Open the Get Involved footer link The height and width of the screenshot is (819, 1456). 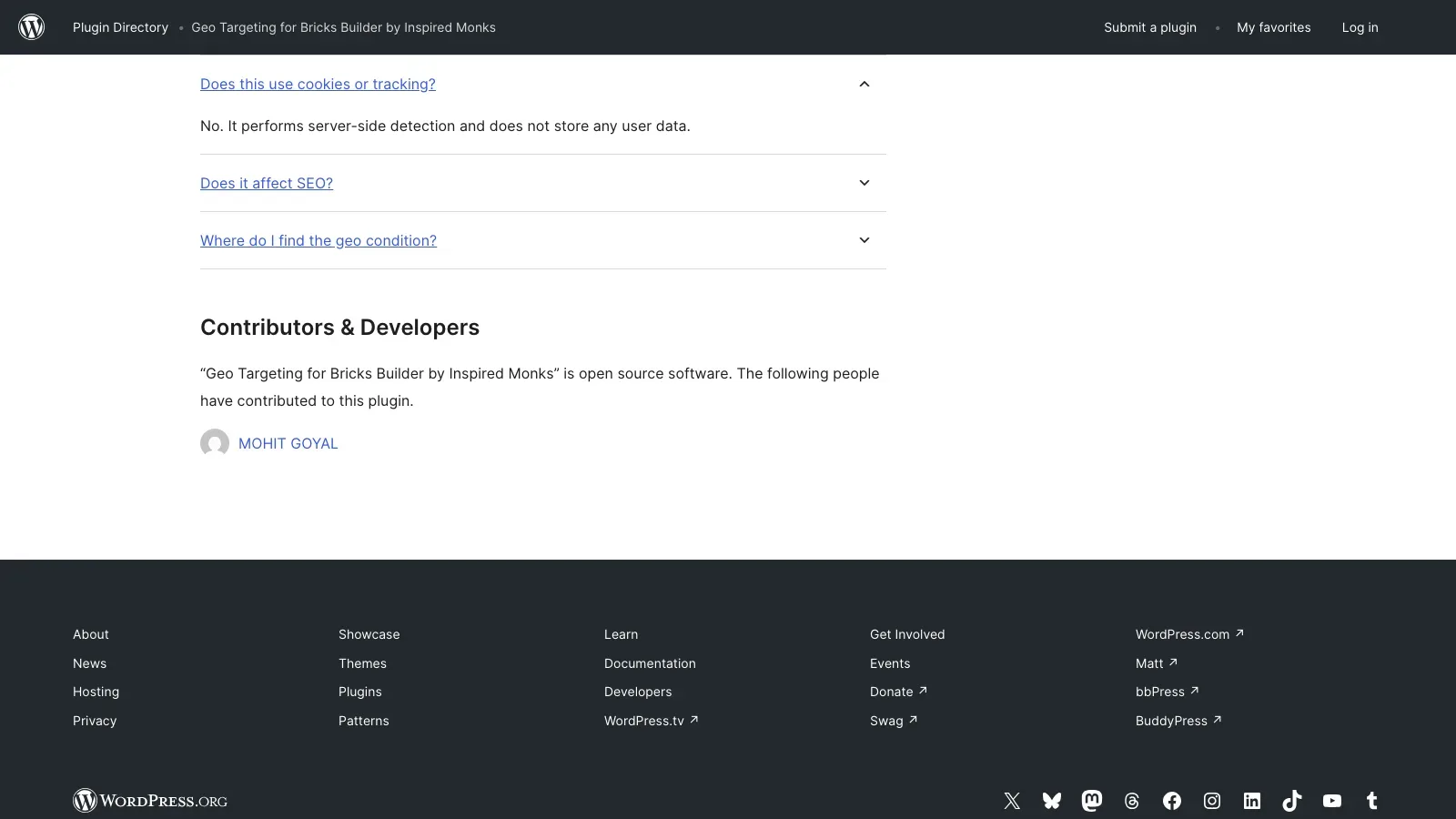[x=907, y=634]
